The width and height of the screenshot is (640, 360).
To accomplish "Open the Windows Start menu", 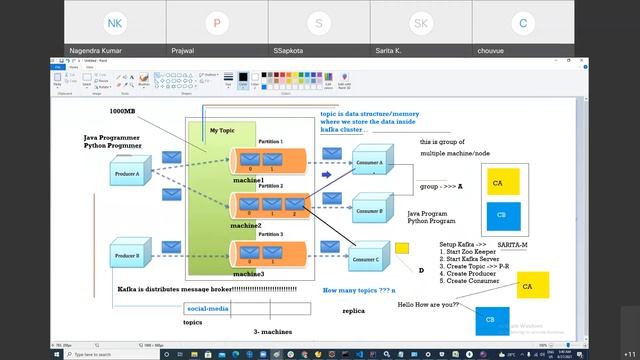I will [57, 354].
